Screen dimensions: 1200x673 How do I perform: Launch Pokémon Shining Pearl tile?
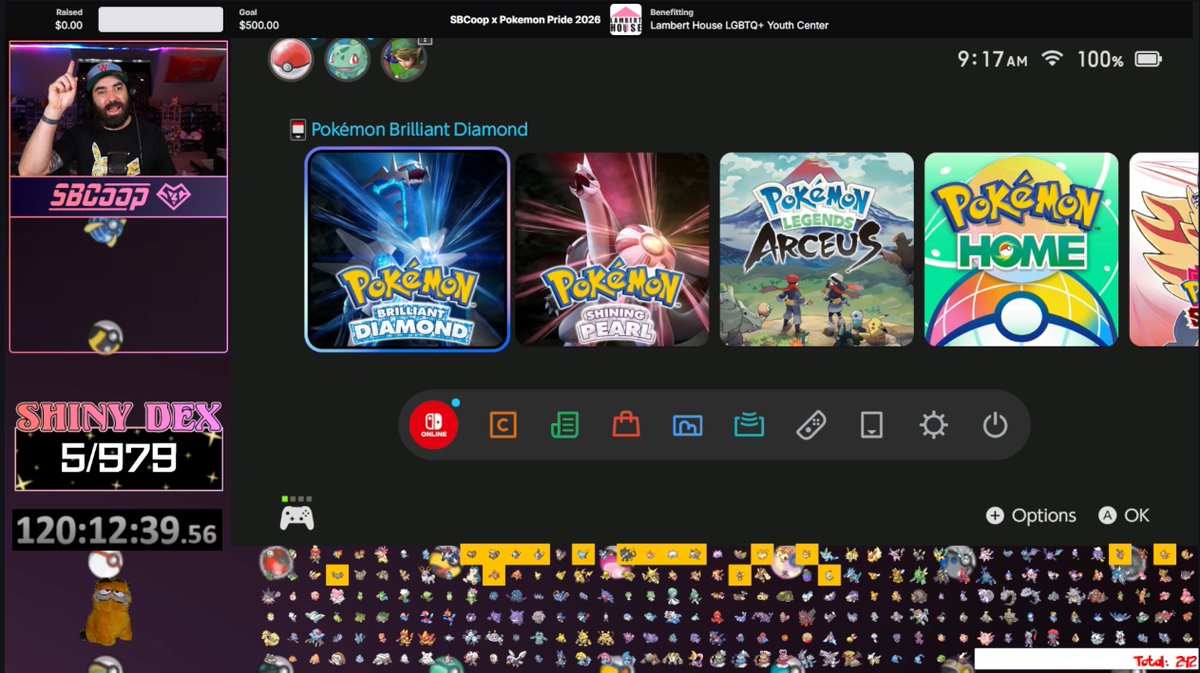[612, 249]
